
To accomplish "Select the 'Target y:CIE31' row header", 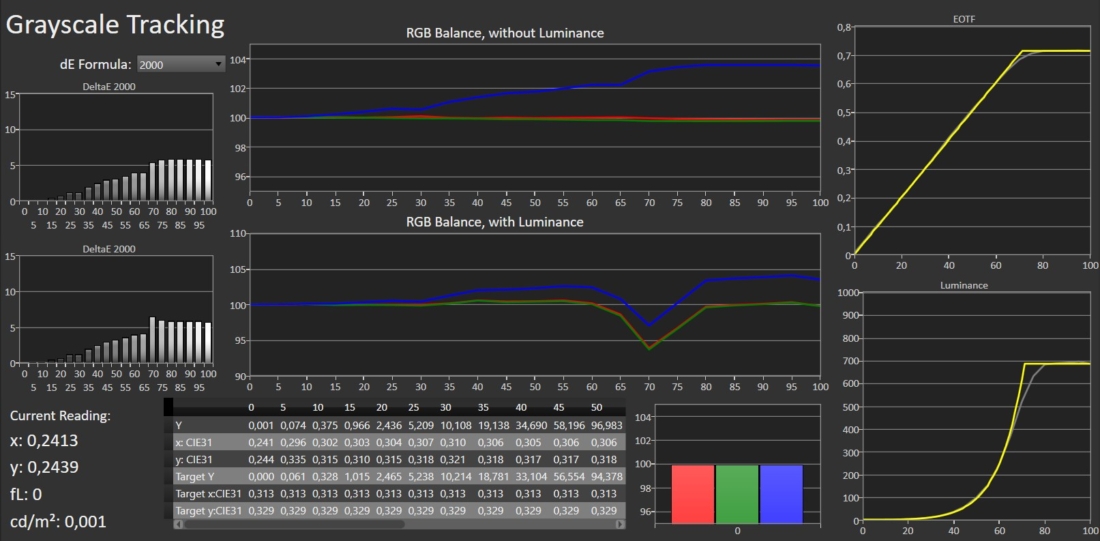I will pyautogui.click(x=208, y=512).
